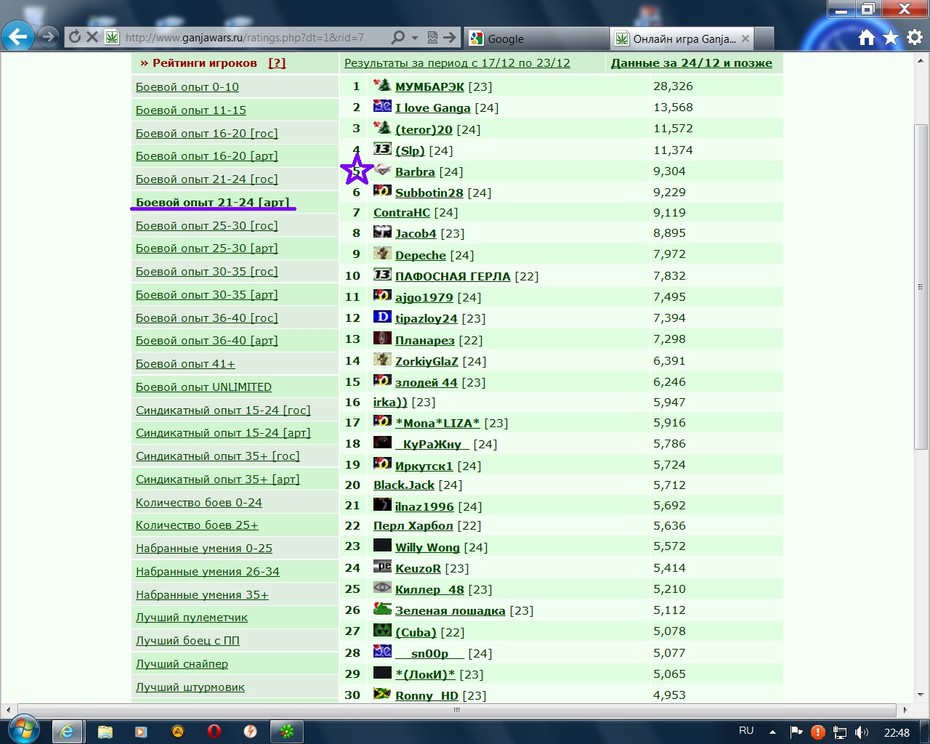Open player irka)) profile link
Image resolution: width=930 pixels, height=744 pixels.
390,402
